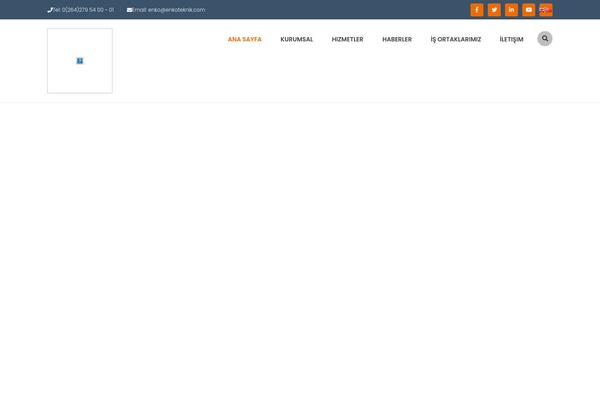Click the envelope icon beside Email
This screenshot has width=600, height=400.
click(130, 10)
